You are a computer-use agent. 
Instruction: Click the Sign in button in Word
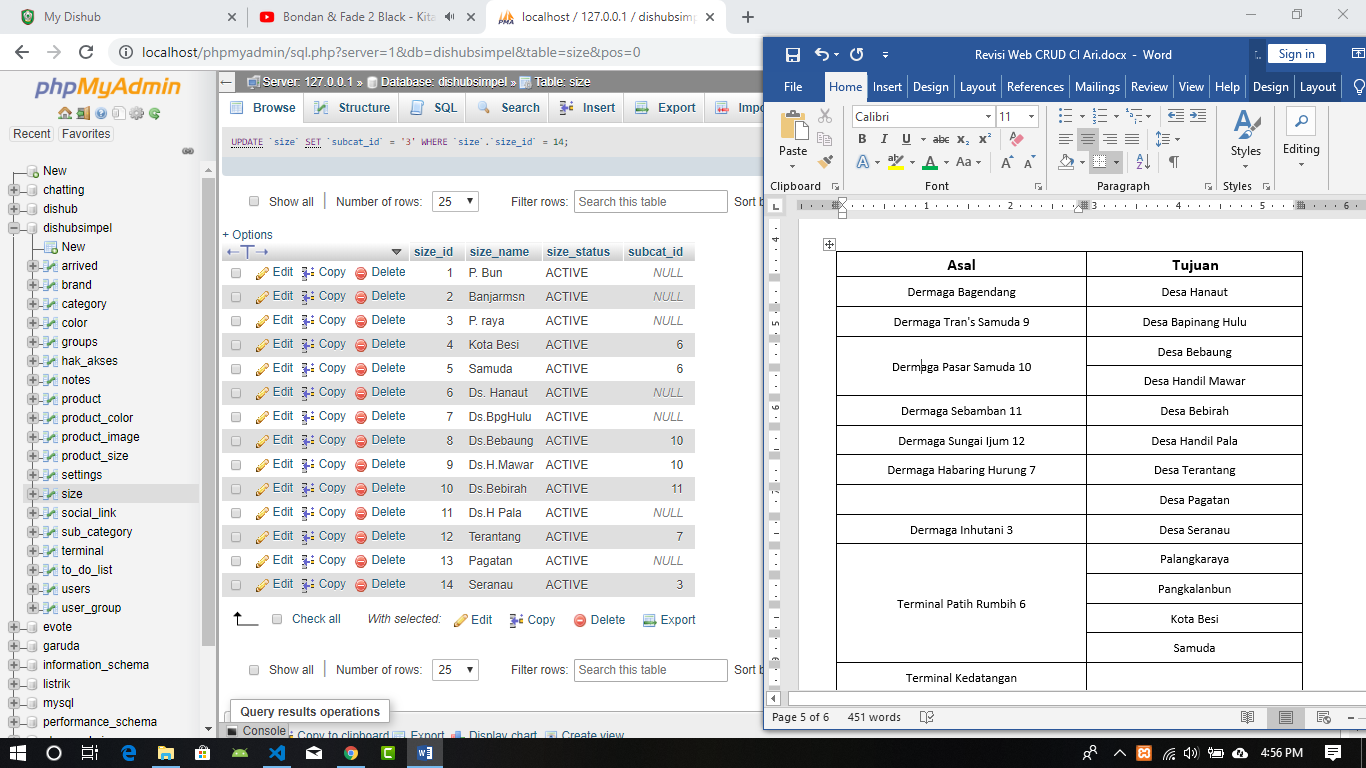click(x=1296, y=54)
